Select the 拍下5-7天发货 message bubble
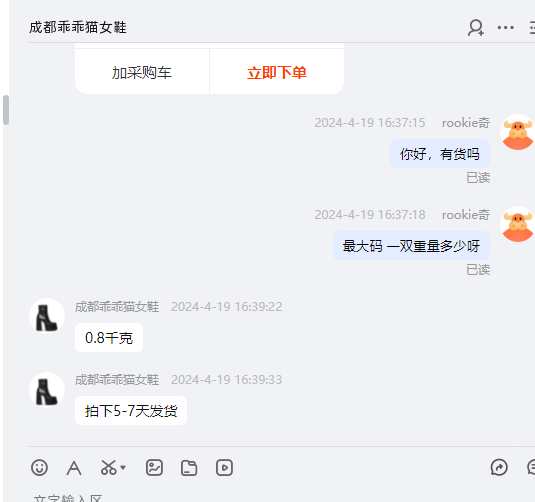The width and height of the screenshot is (535, 502). click(x=131, y=411)
